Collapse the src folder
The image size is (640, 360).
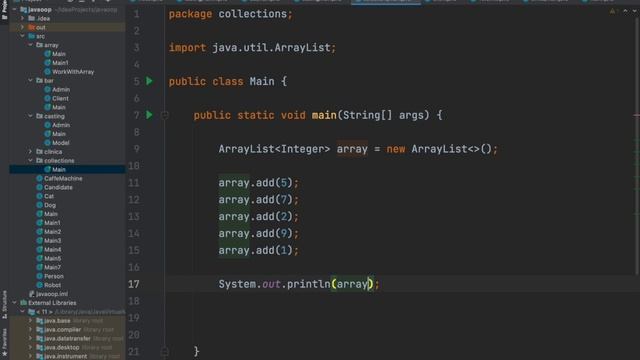pyautogui.click(x=22, y=36)
